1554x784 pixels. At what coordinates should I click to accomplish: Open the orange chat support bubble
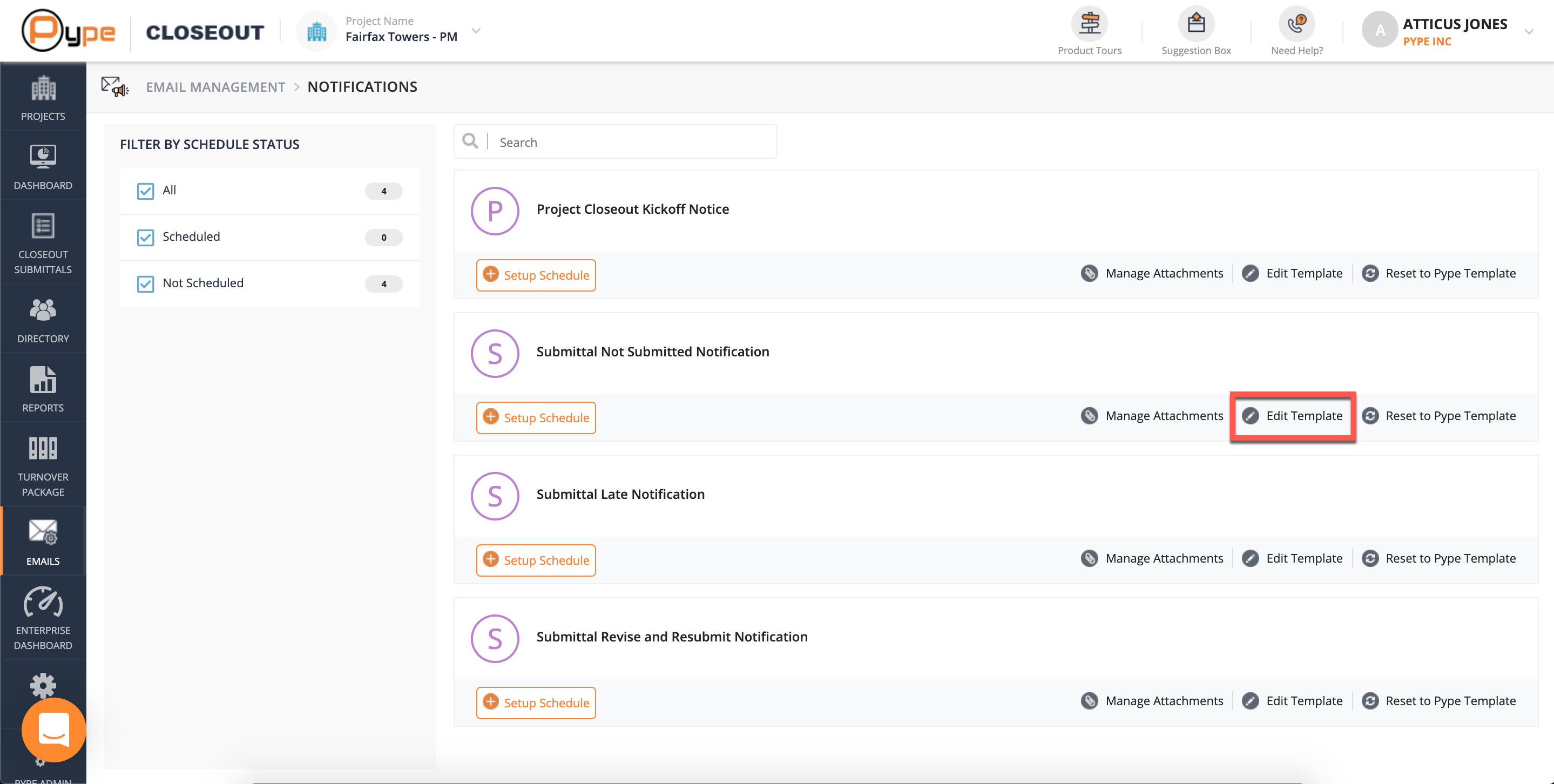[53, 729]
